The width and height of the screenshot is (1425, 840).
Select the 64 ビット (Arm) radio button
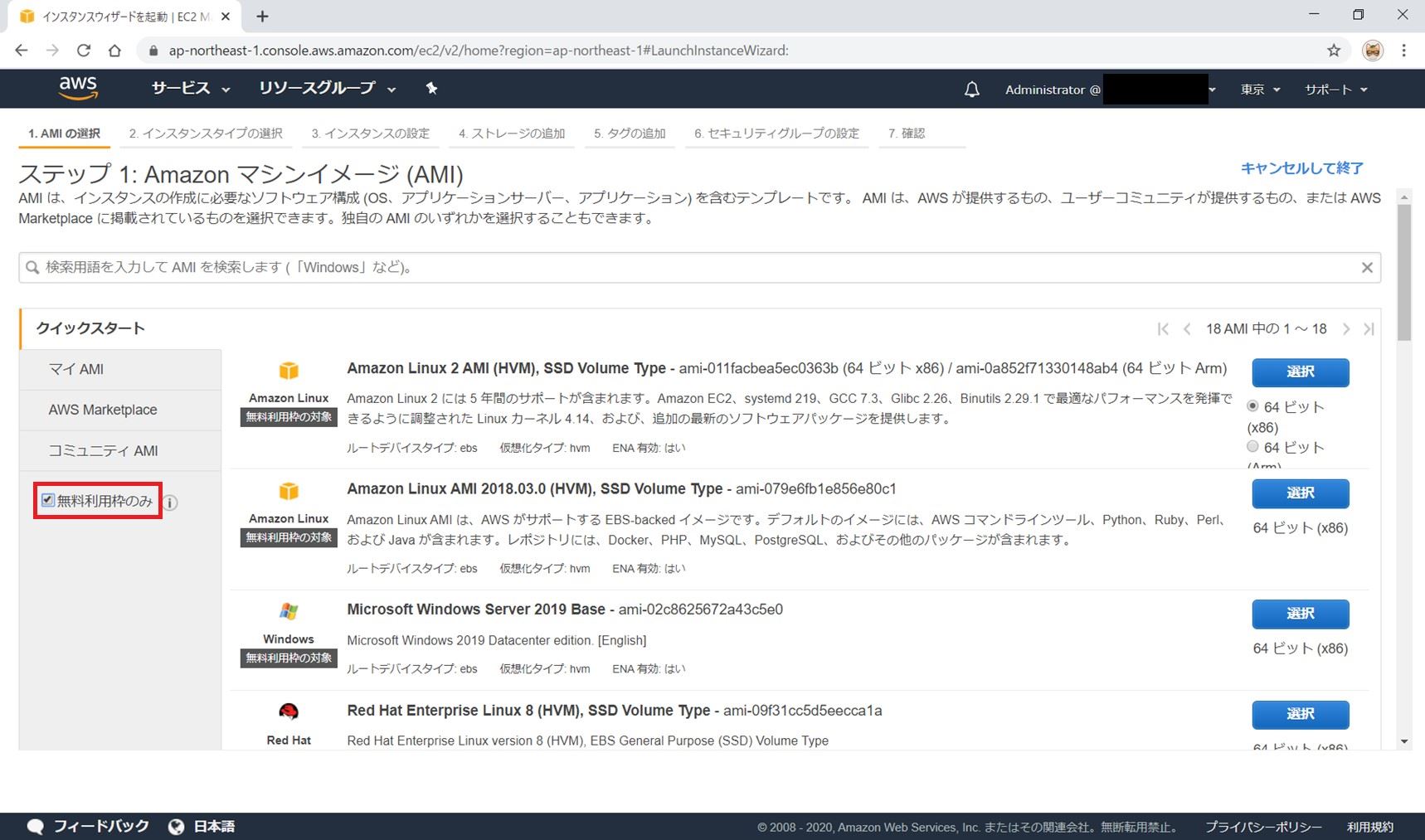[x=1252, y=446]
